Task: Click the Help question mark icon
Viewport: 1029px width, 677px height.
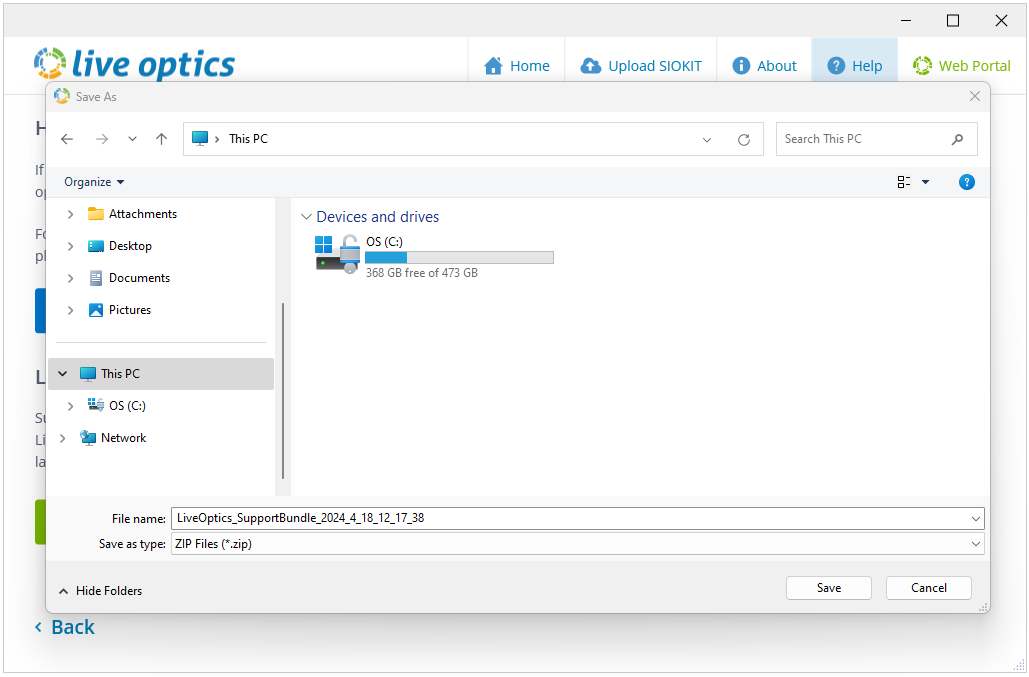Action: (835, 65)
